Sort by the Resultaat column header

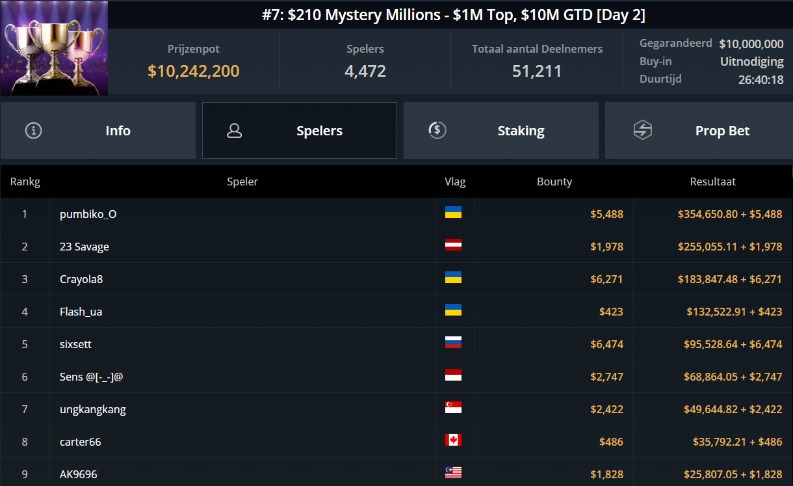(x=713, y=182)
